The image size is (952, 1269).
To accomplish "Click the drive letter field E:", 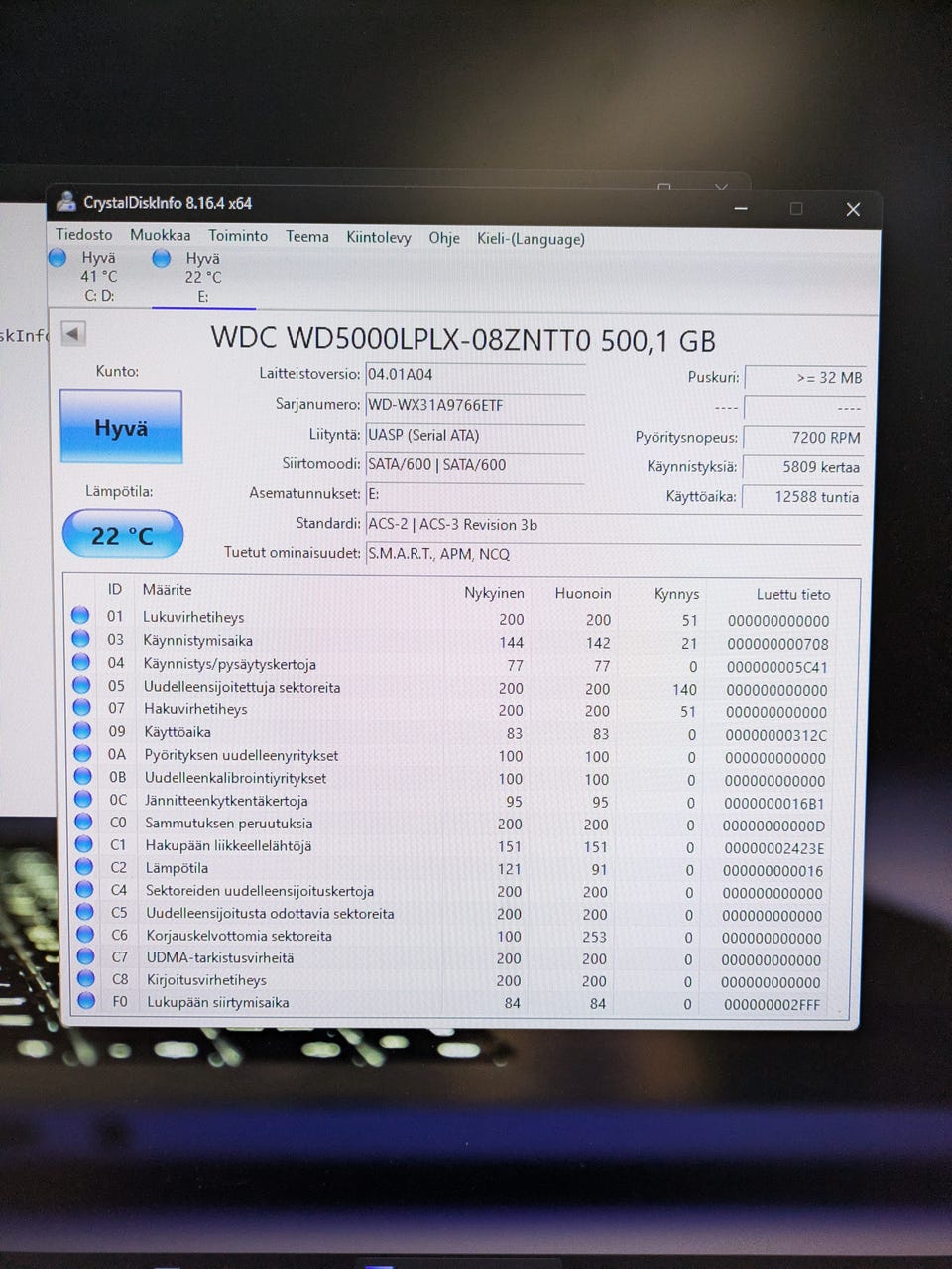I will click(475, 494).
